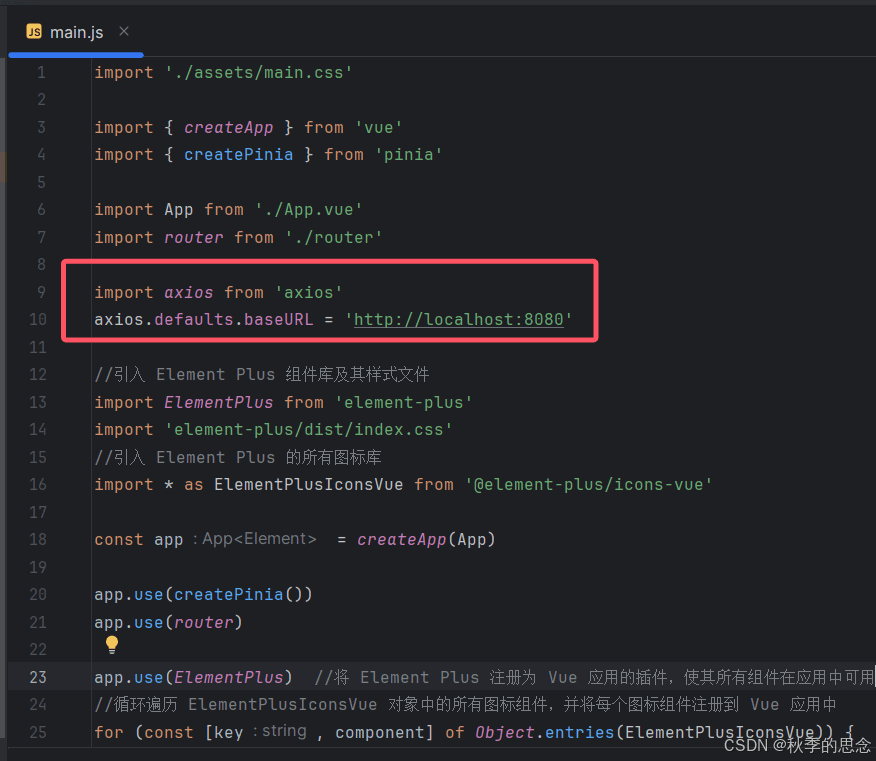
Task: Click axios identifier on line 9
Action: [x=188, y=293]
